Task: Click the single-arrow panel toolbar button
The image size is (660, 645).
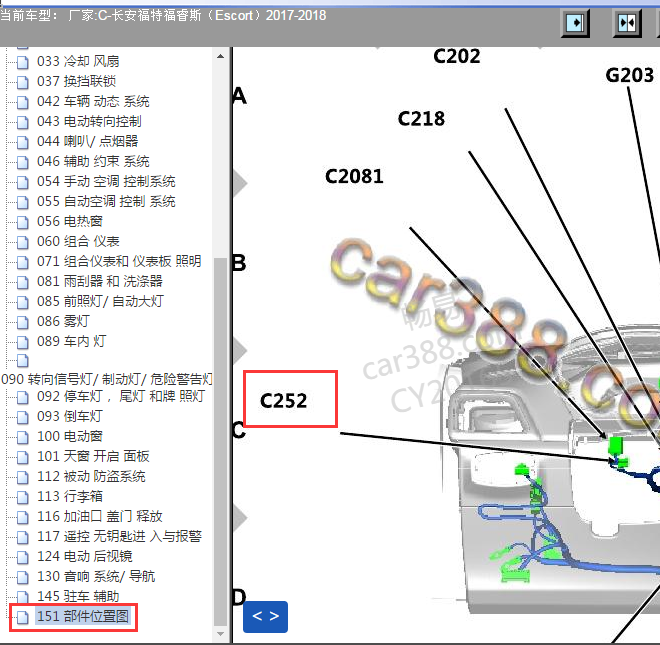Action: (575, 23)
